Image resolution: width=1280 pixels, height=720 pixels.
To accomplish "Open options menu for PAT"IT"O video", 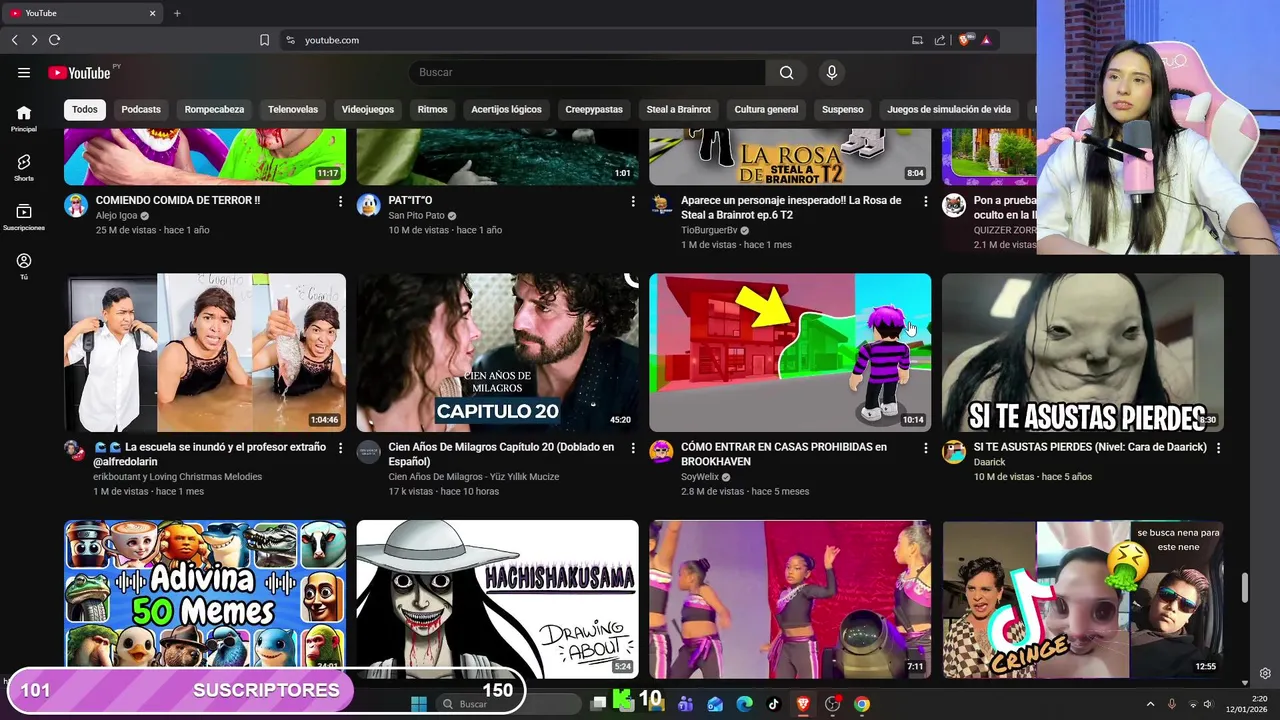I will click(x=632, y=201).
